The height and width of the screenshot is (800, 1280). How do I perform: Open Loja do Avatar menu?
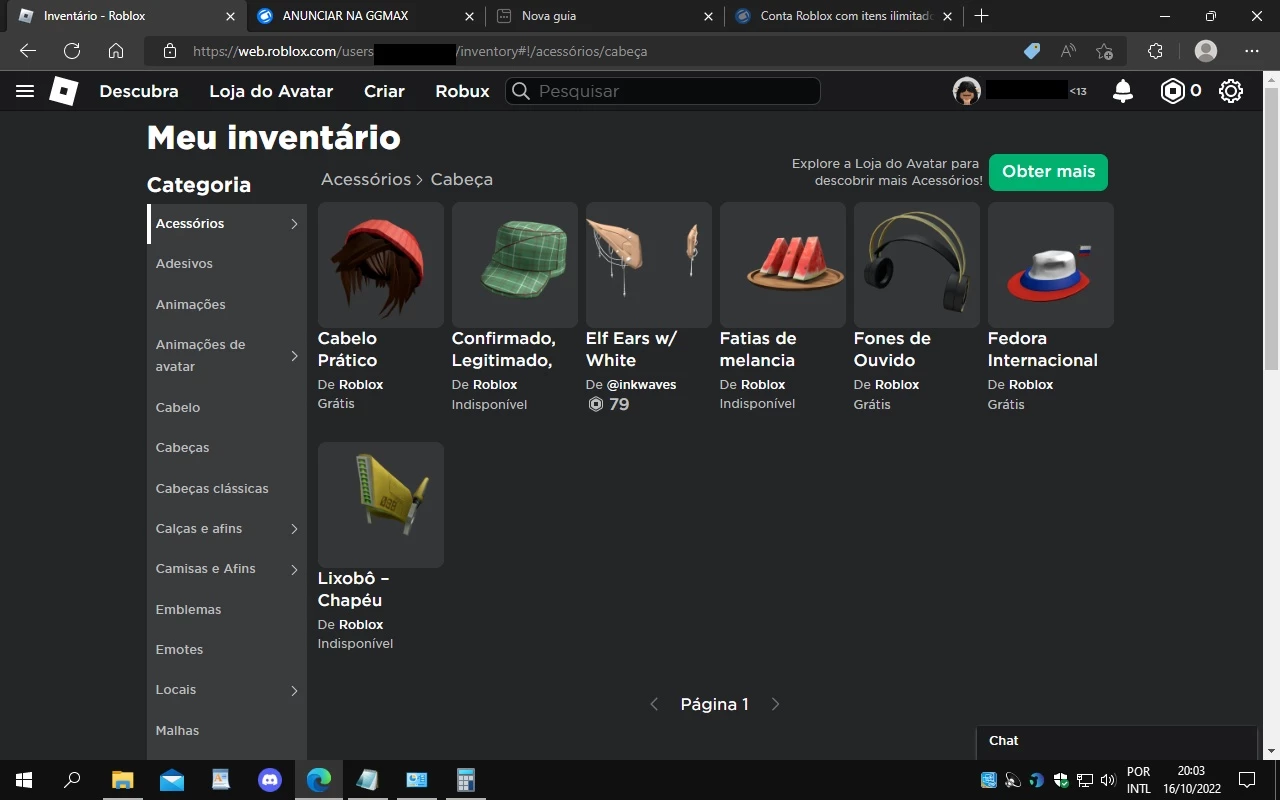[271, 91]
